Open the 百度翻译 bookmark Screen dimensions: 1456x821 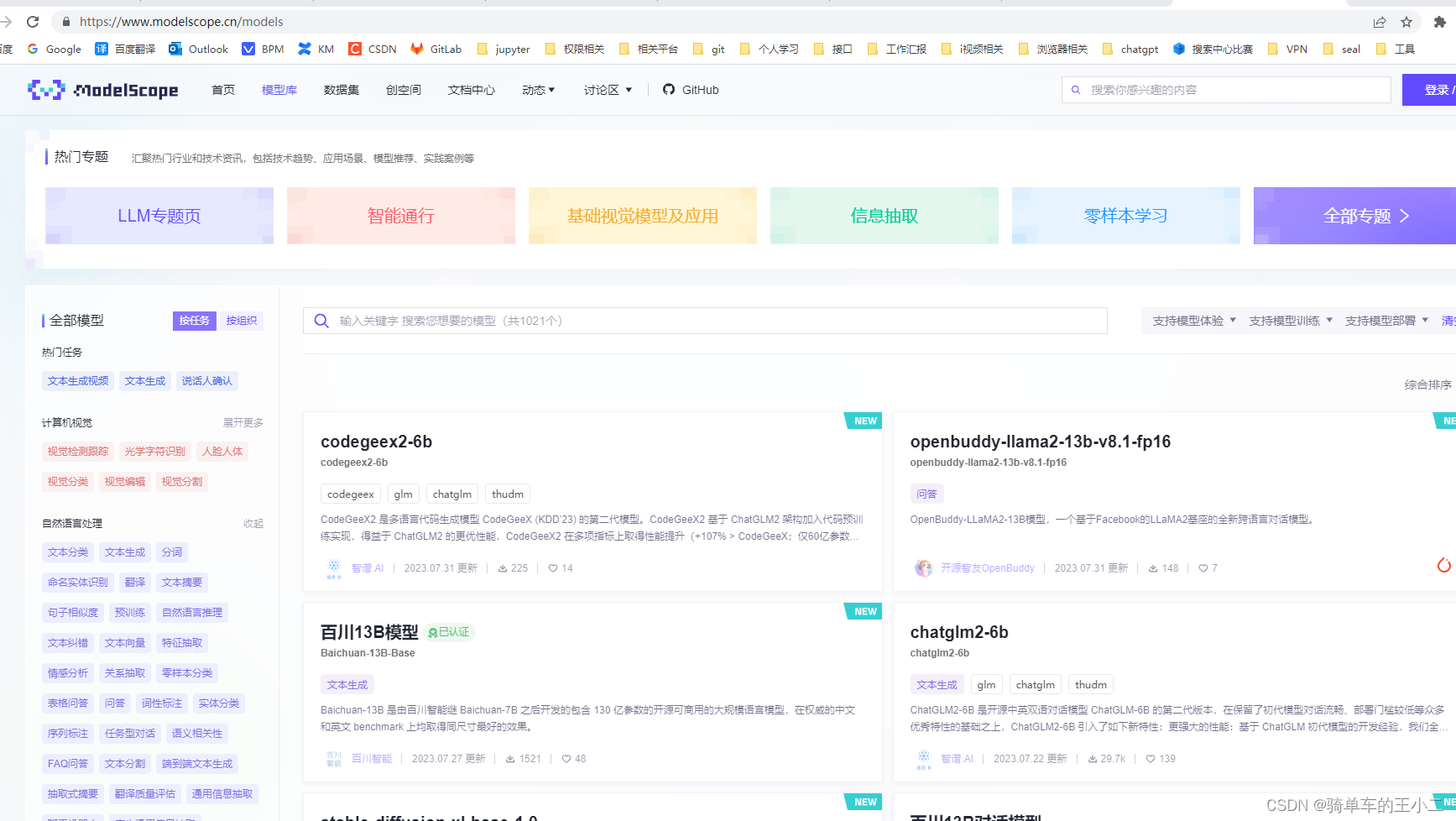pyautogui.click(x=125, y=49)
